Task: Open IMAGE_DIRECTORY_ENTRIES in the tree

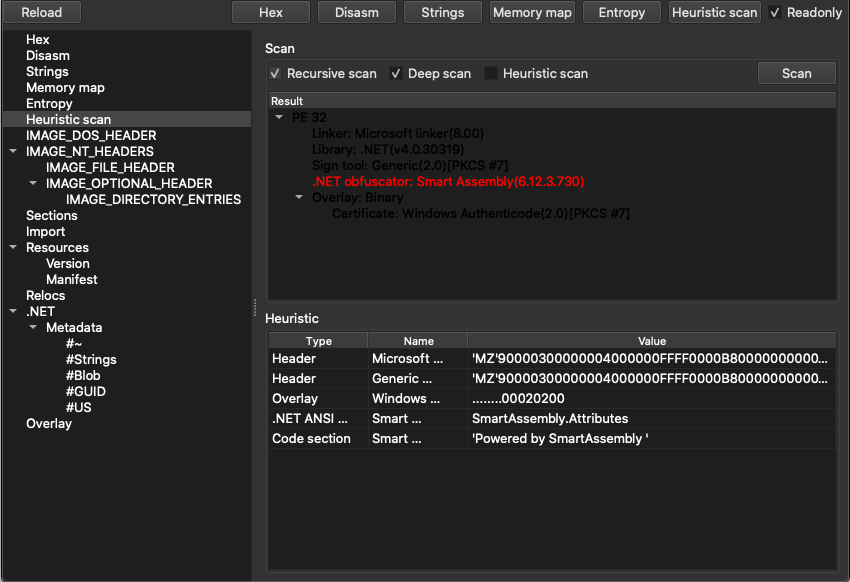Action: click(153, 199)
